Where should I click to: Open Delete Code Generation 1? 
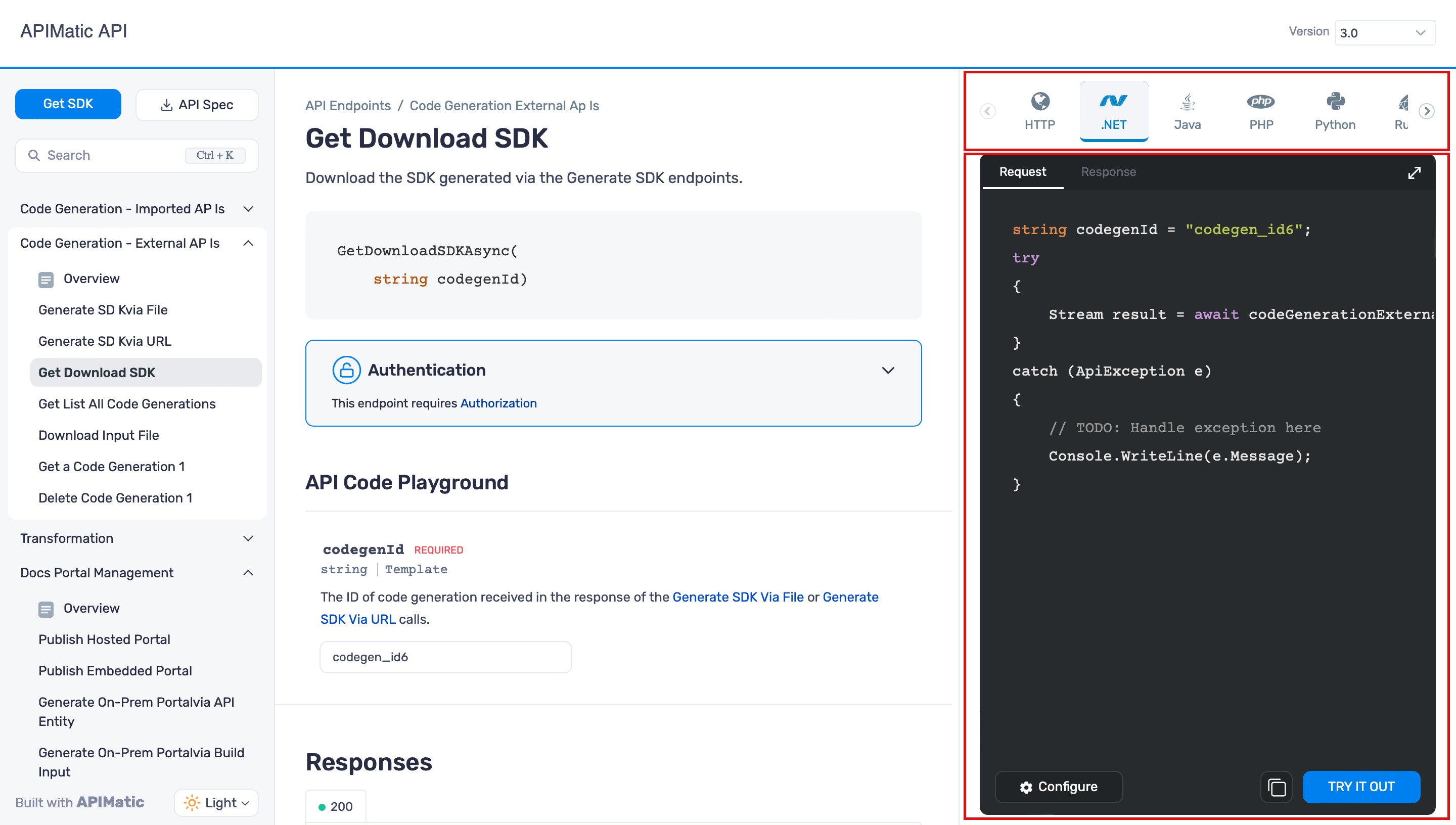[x=116, y=497]
